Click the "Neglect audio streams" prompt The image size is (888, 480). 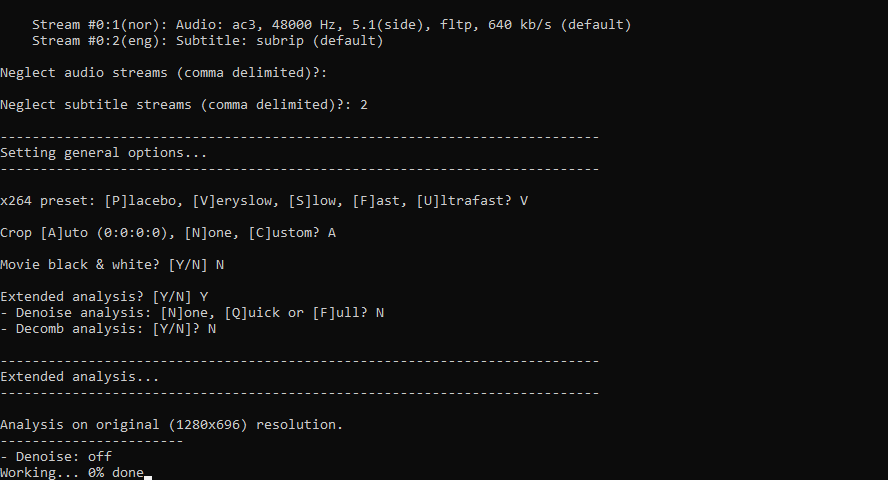(x=164, y=73)
